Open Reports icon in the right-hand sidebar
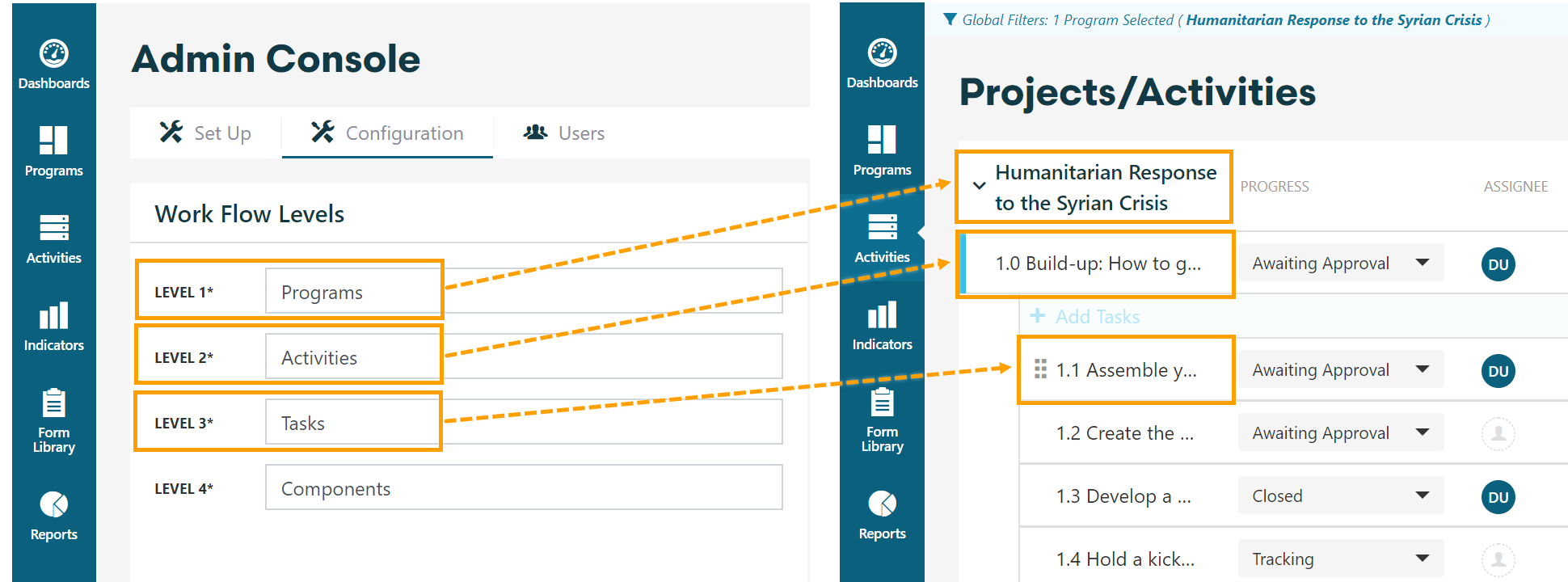The image size is (1568, 582). click(x=882, y=515)
